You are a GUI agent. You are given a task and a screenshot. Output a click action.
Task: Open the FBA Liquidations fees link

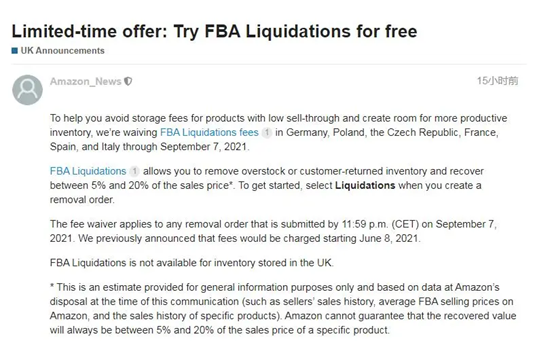pyautogui.click(x=209, y=132)
